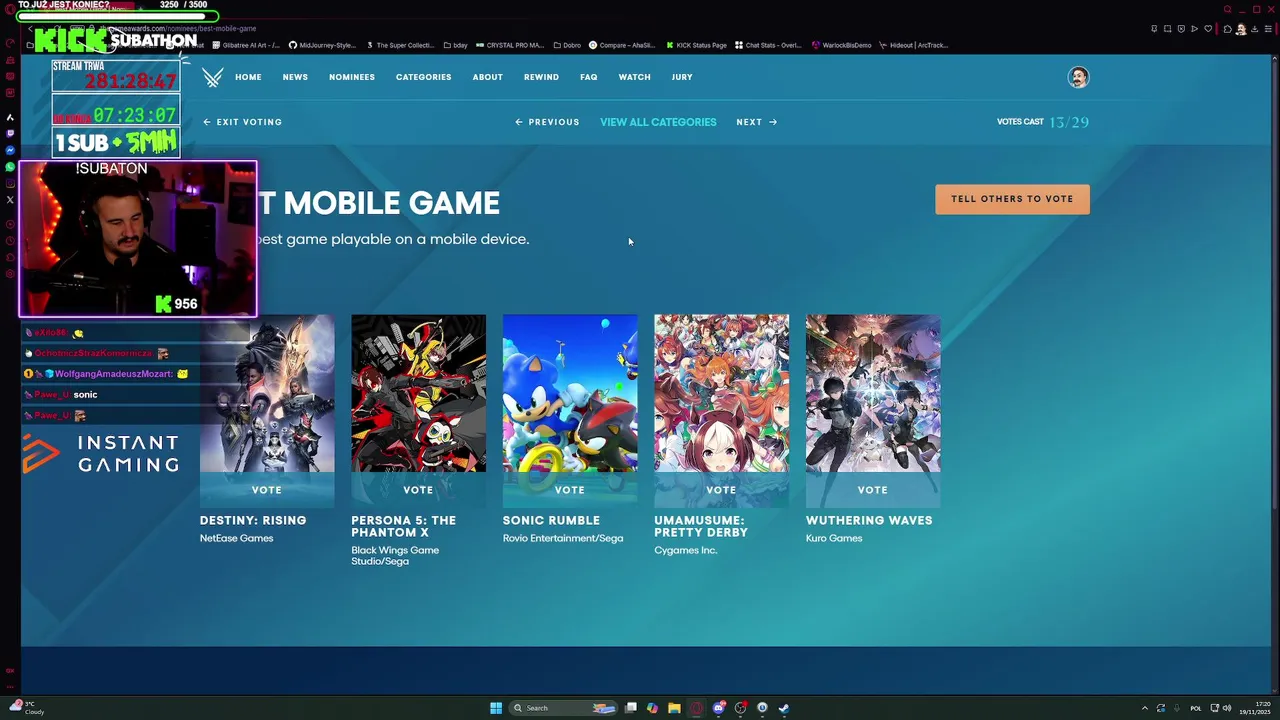Open the HOME menu item

point(248,77)
